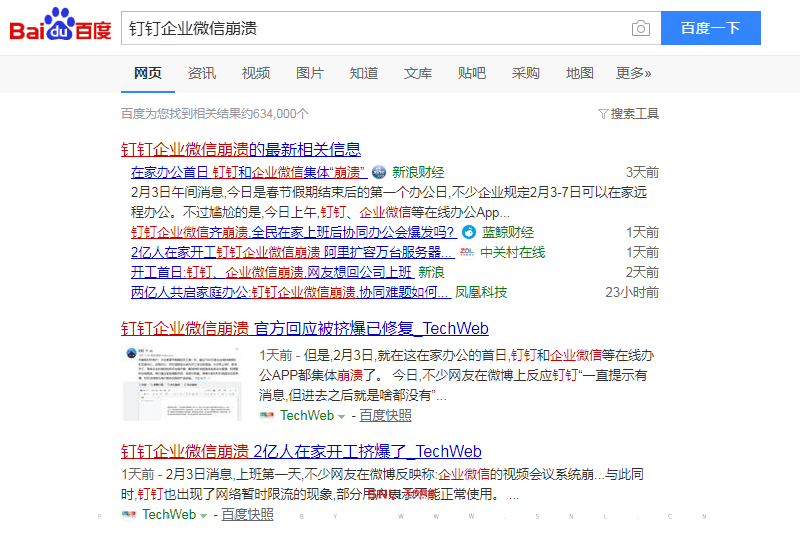Switch to the 地图 tab
800x533 pixels.
click(x=580, y=73)
